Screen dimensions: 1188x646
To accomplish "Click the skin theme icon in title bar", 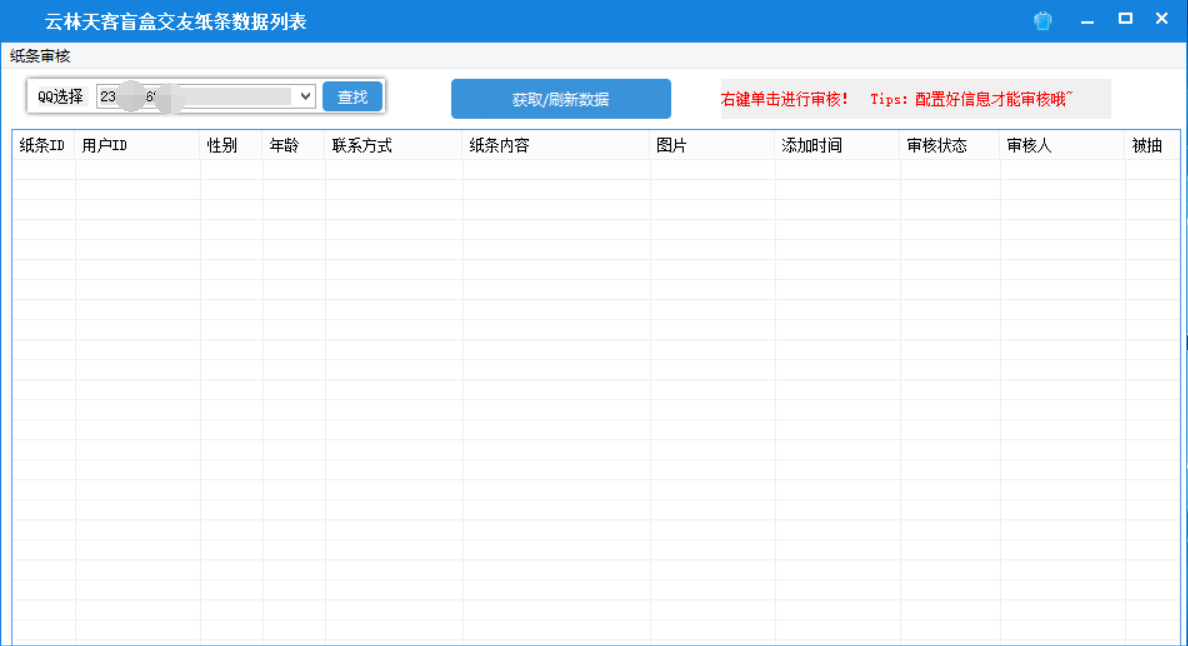I will [1042, 20].
